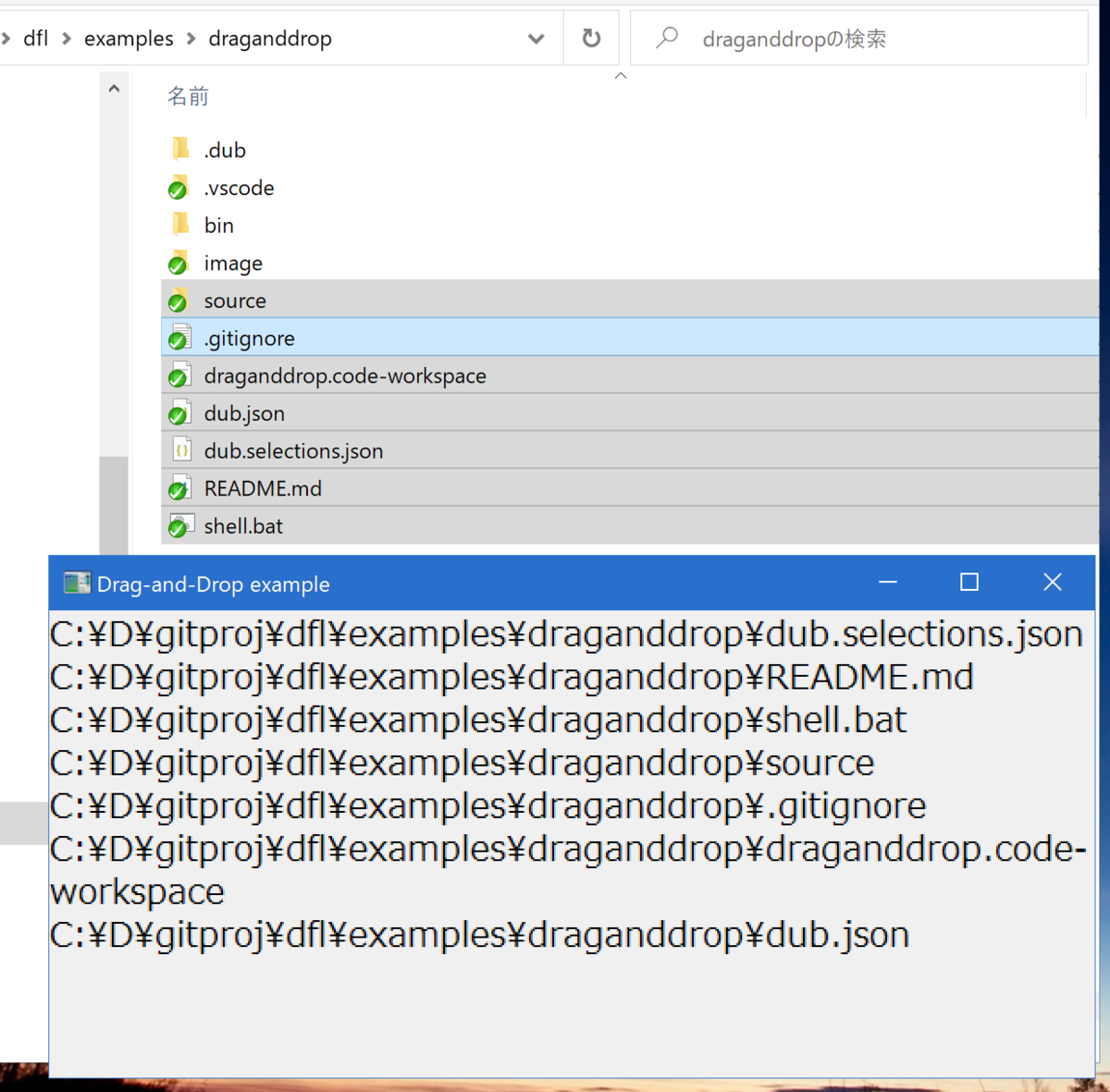
Task: Click the Drag-and-Drop example title bar icon
Action: click(76, 583)
